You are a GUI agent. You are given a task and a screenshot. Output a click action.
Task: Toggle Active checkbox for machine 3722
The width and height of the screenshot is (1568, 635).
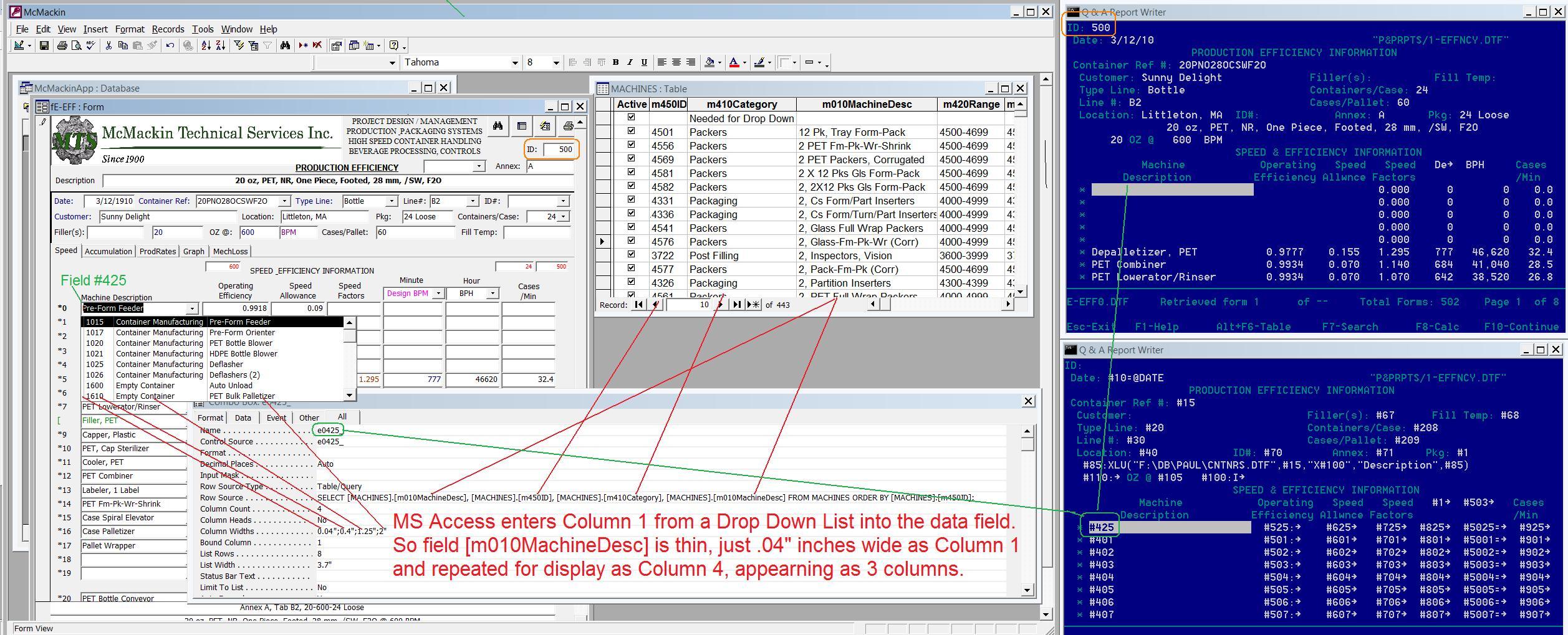pyautogui.click(x=632, y=255)
